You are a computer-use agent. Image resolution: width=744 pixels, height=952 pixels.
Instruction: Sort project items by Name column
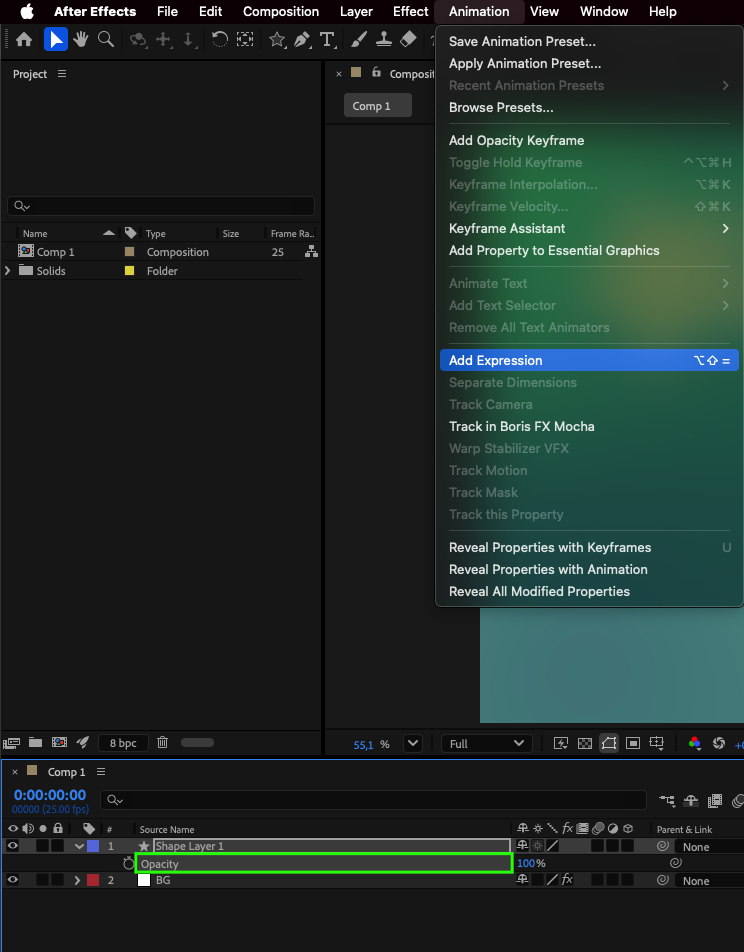(x=35, y=233)
